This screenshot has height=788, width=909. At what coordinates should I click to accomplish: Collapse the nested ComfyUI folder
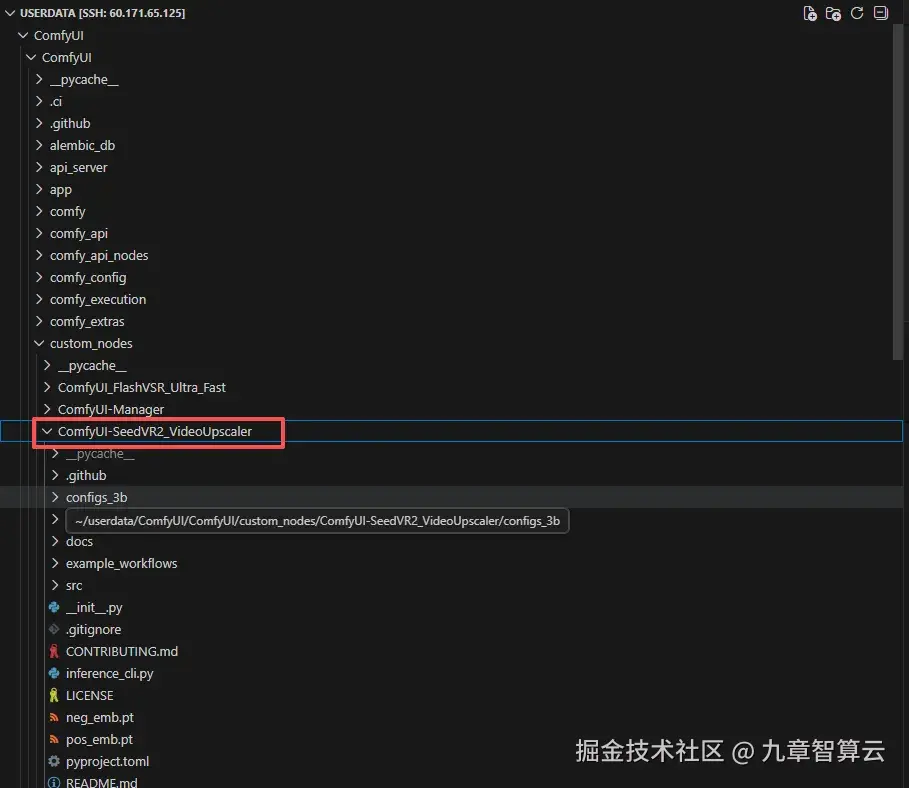[31, 57]
